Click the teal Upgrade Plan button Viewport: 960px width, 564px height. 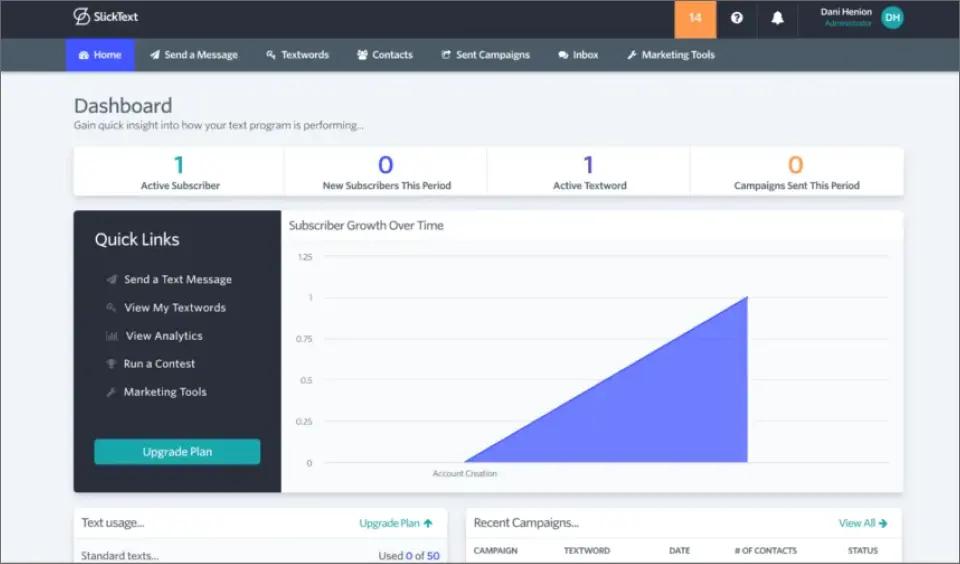pos(177,452)
